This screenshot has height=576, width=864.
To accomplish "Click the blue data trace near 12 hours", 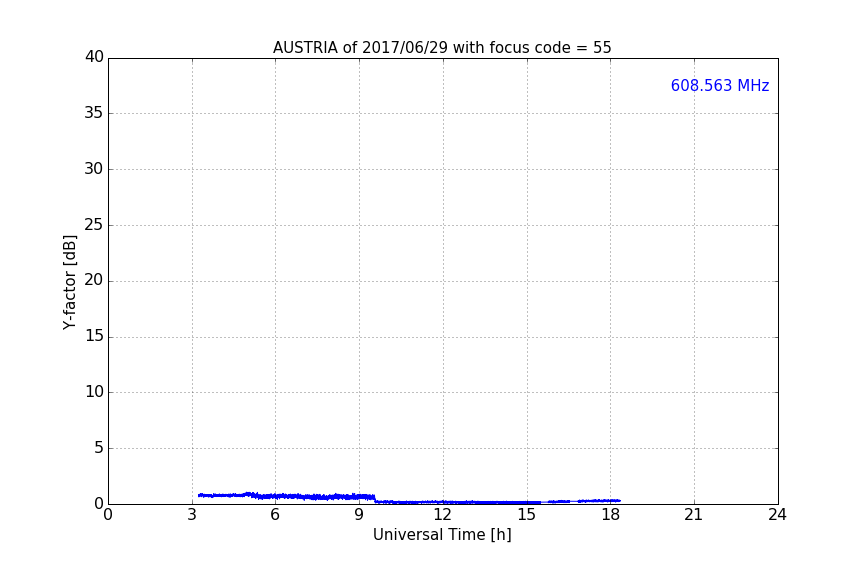I will pyautogui.click(x=443, y=502).
